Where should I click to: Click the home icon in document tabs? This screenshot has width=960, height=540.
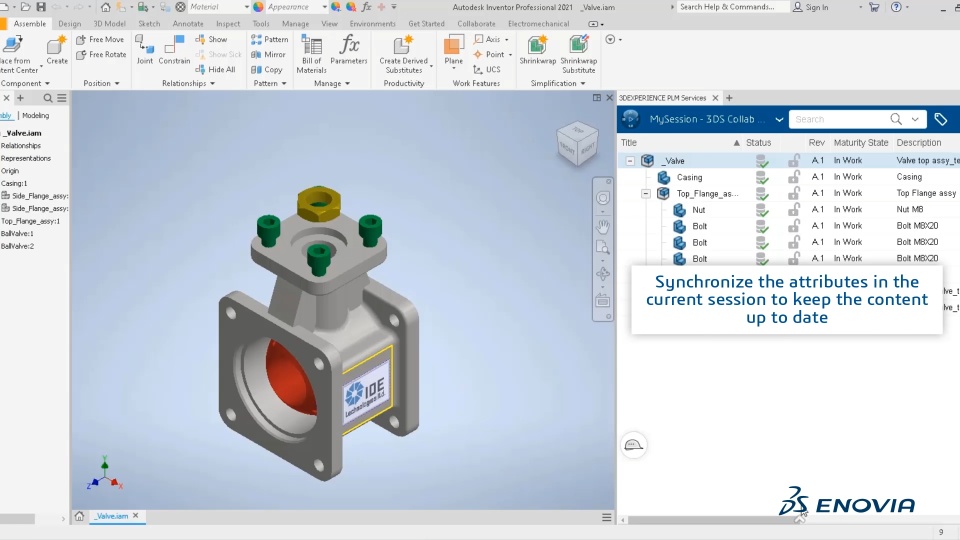(80, 516)
